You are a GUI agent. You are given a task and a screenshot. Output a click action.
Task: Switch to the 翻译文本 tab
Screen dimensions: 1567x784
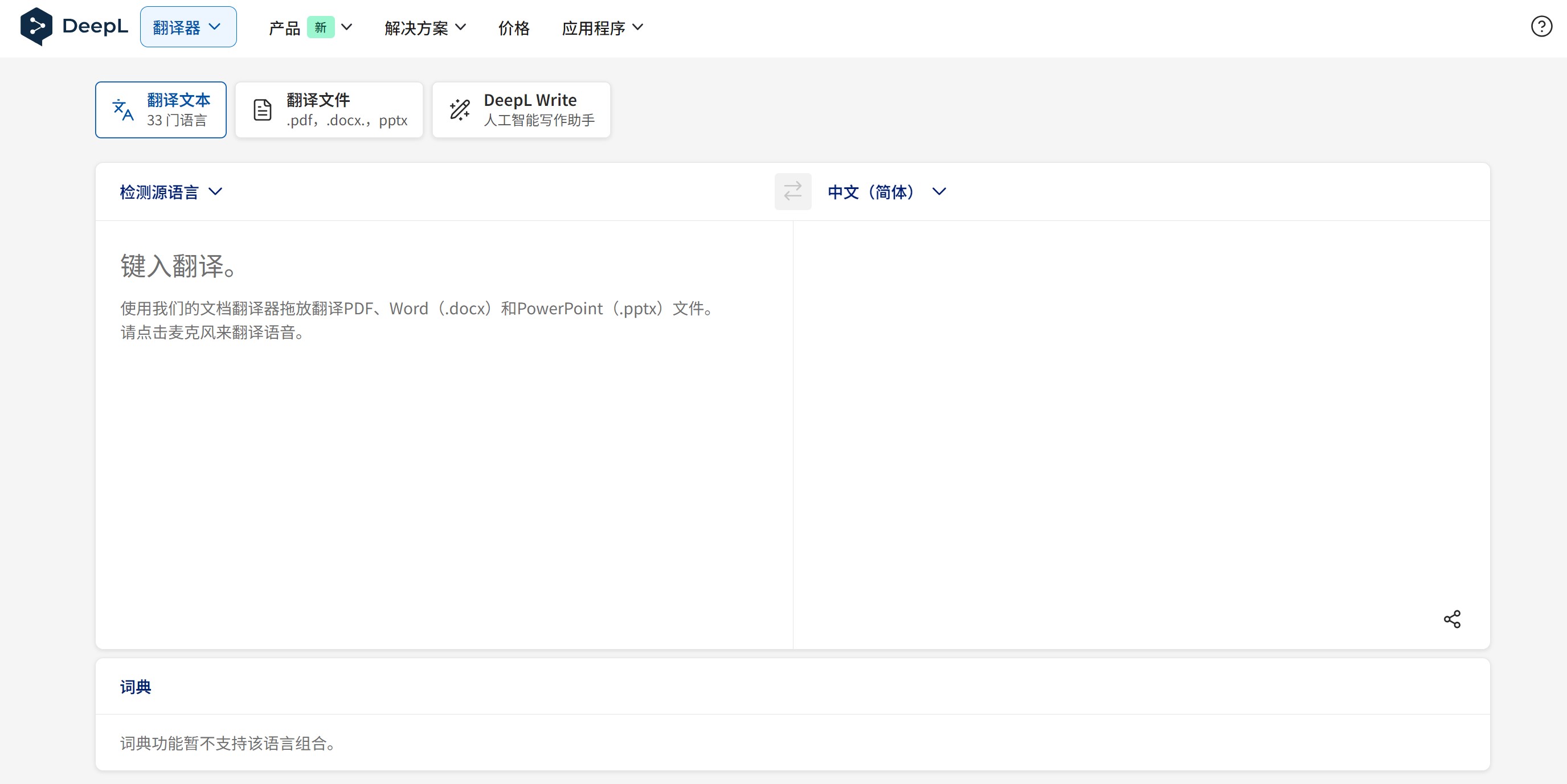[x=161, y=109]
